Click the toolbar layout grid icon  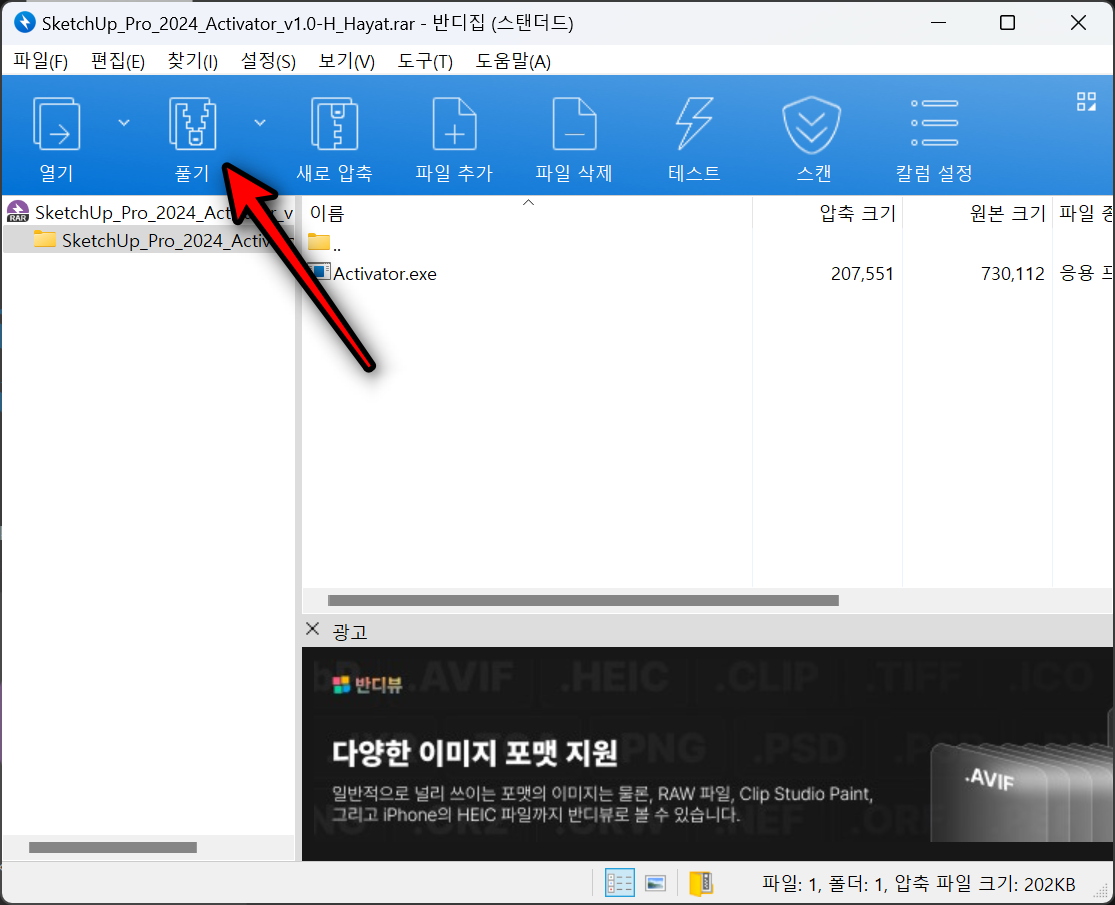coord(1086,102)
